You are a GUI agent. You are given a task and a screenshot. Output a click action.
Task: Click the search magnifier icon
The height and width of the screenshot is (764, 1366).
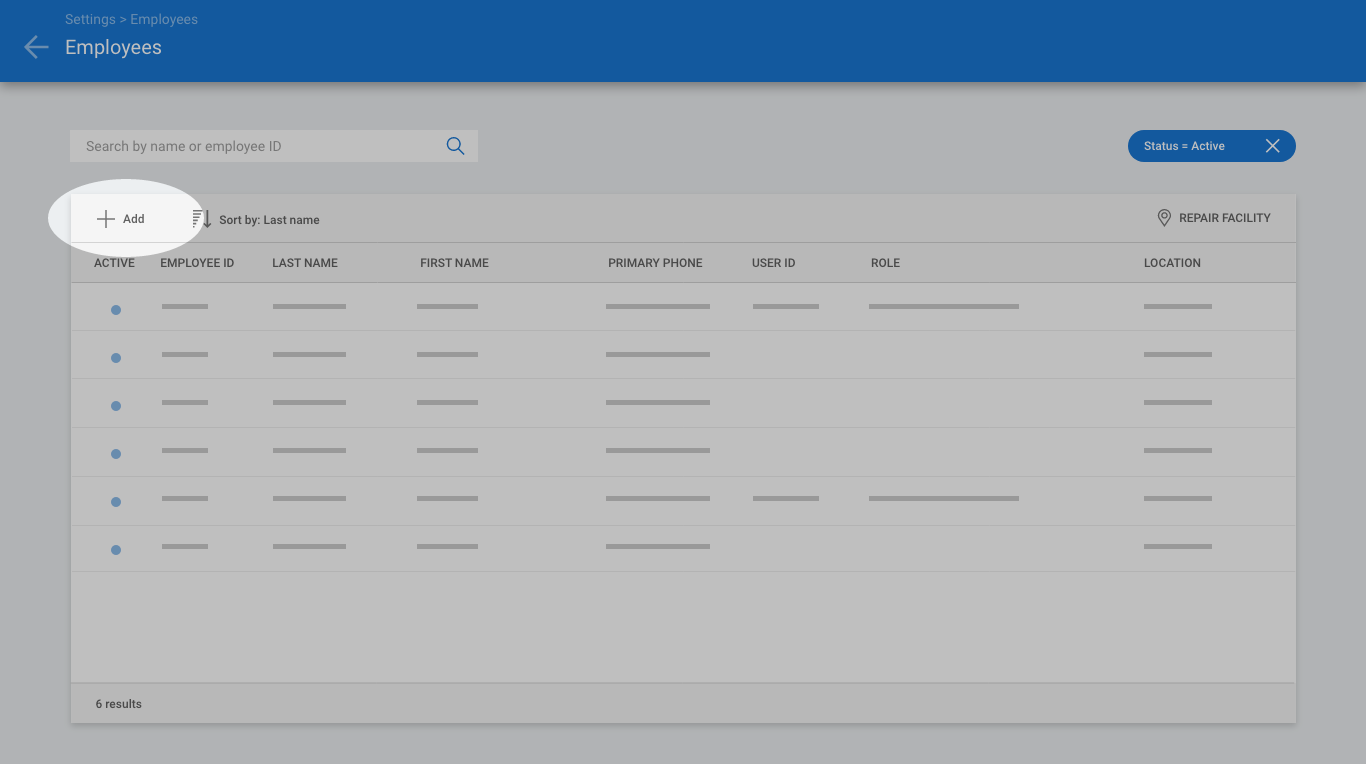pos(455,146)
